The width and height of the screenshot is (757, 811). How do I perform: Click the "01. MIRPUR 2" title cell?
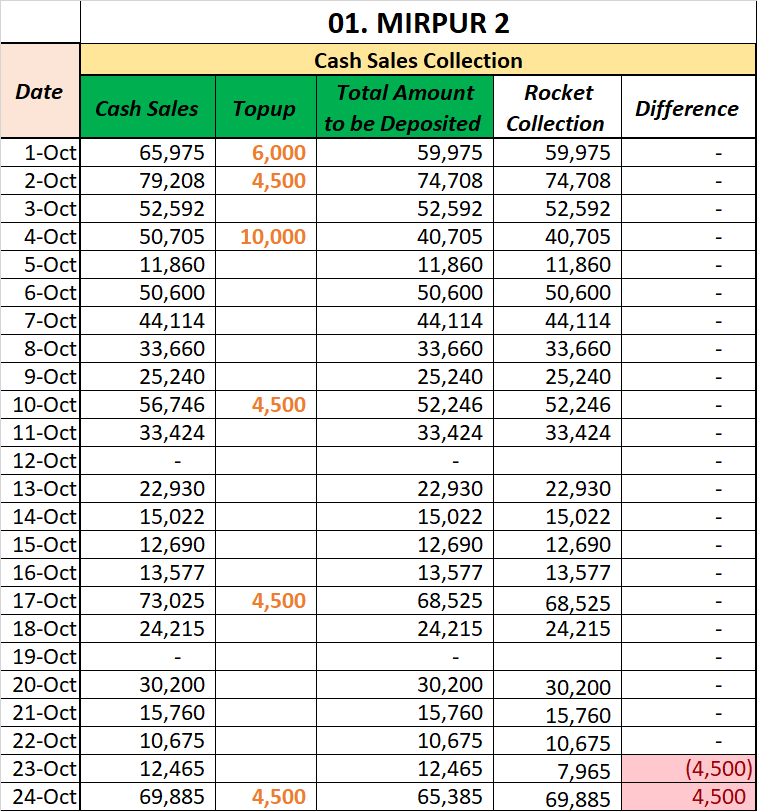point(417,21)
